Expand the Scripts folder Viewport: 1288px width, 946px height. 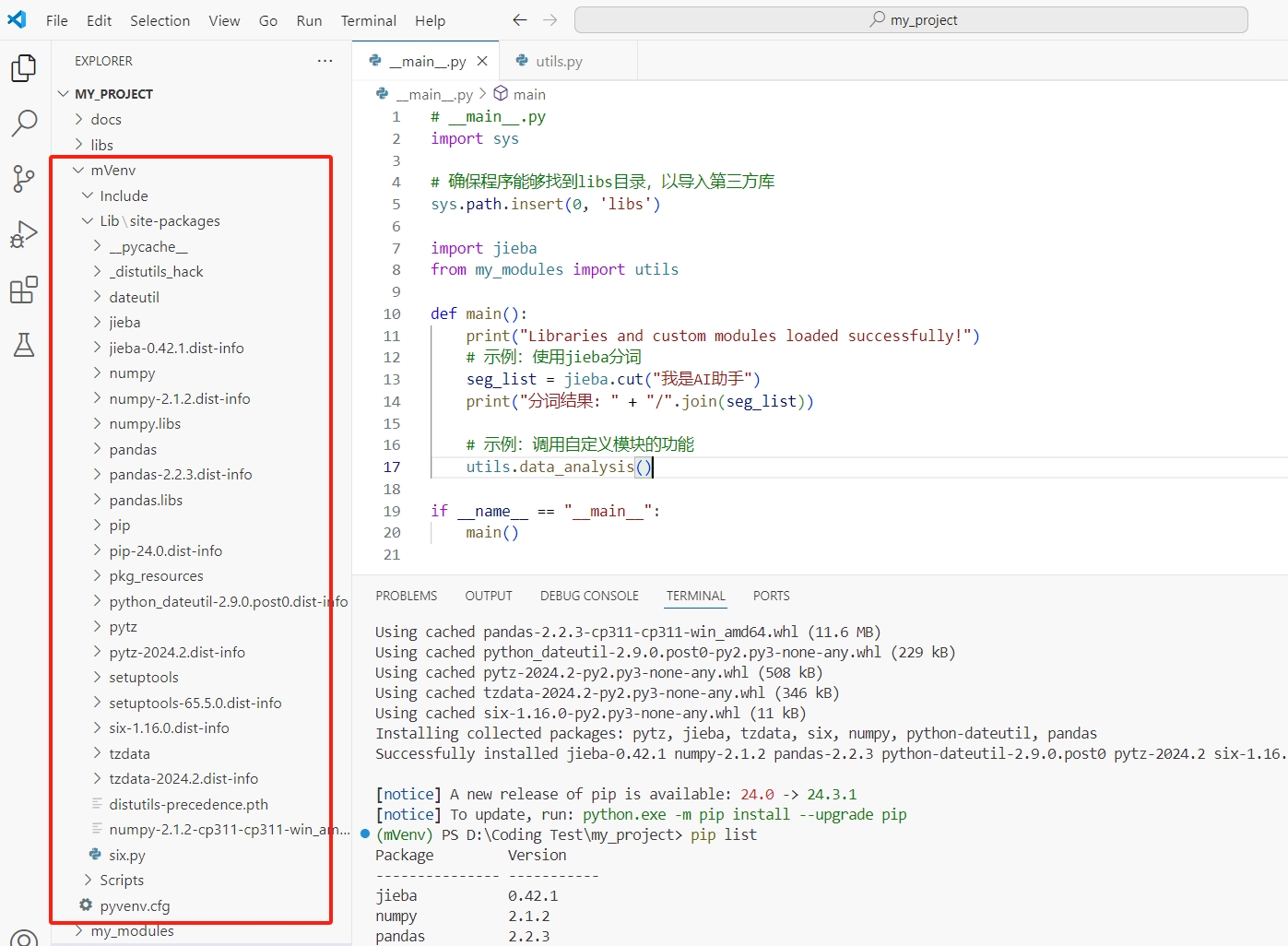pyautogui.click(x=201, y=880)
